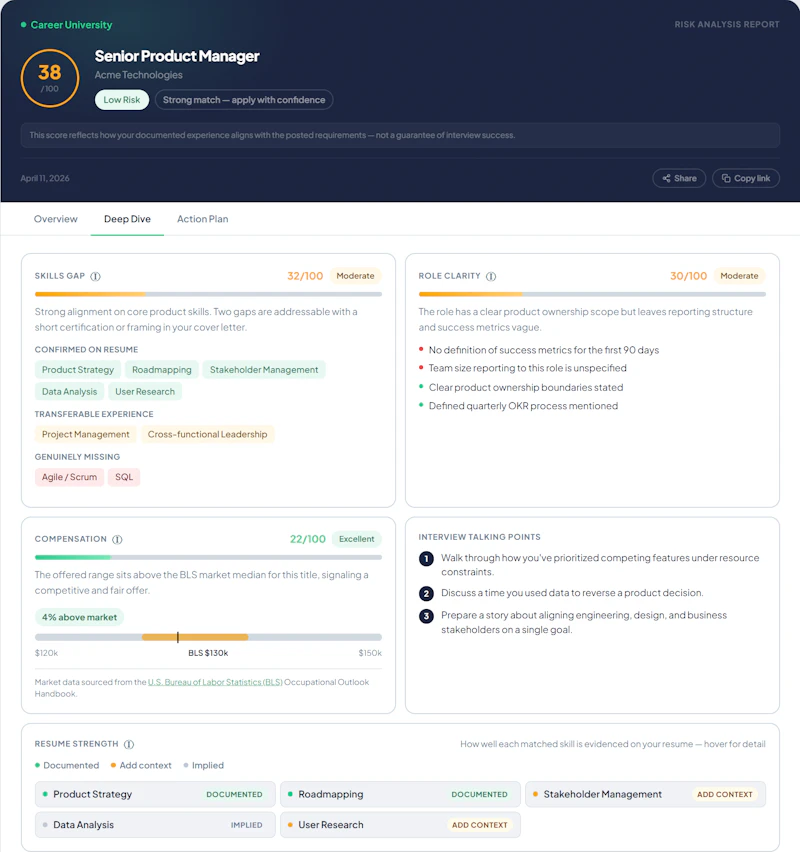Switch to the Action Plan tab
The width and height of the screenshot is (800, 852).
click(203, 219)
